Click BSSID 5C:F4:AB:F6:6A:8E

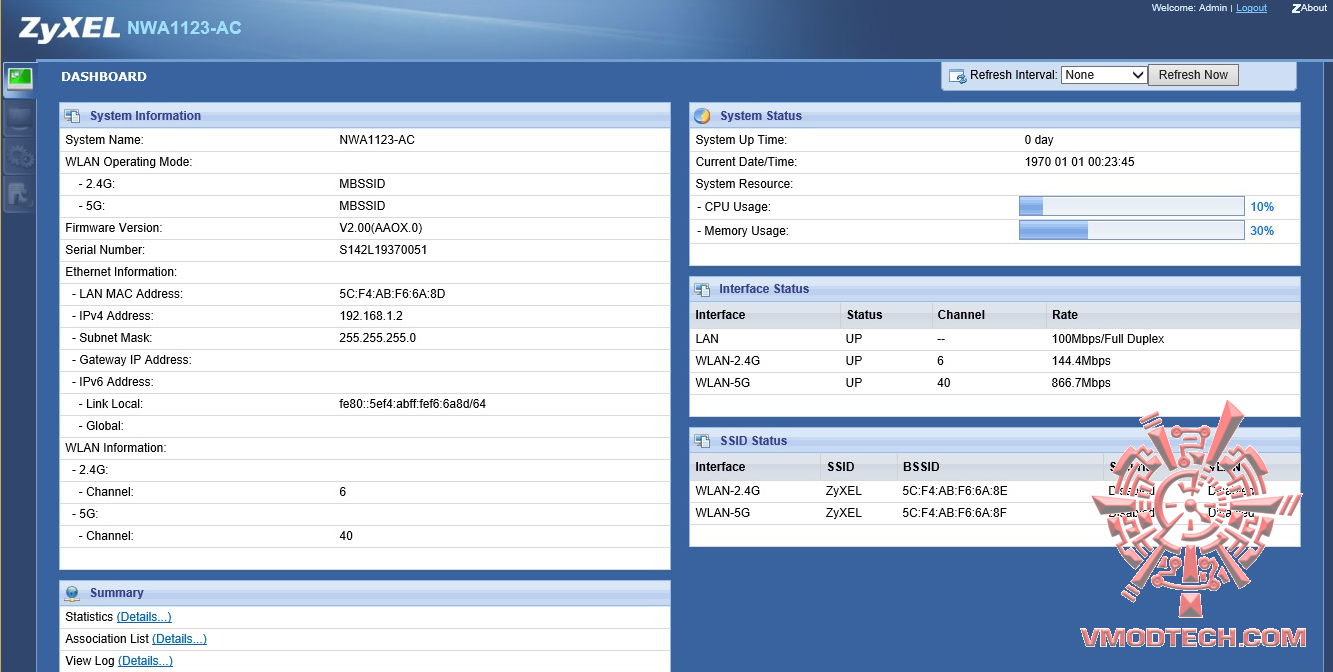point(955,491)
